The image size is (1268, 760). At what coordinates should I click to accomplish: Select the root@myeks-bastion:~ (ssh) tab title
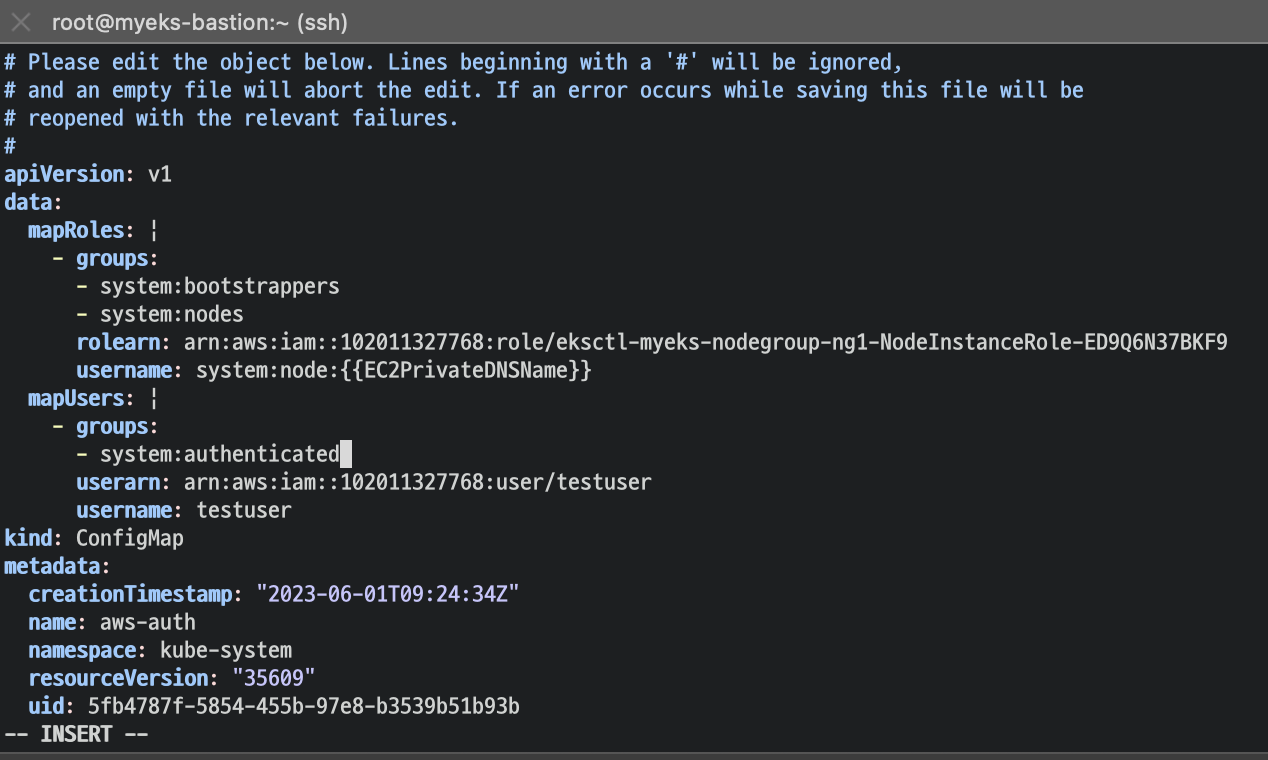coord(200,22)
